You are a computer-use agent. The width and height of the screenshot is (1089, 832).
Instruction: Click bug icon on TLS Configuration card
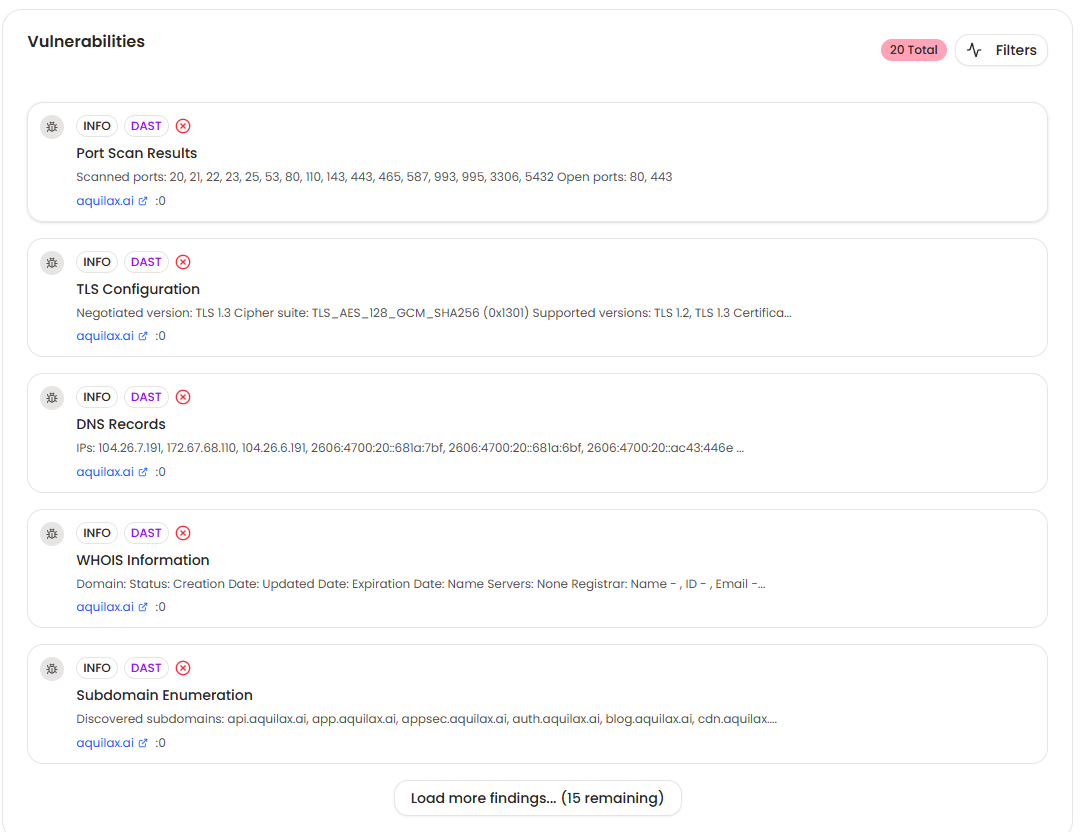pyautogui.click(x=51, y=263)
